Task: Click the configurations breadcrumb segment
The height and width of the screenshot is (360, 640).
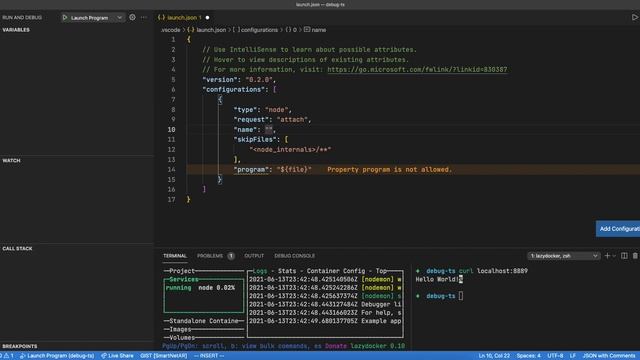Action: (x=256, y=30)
